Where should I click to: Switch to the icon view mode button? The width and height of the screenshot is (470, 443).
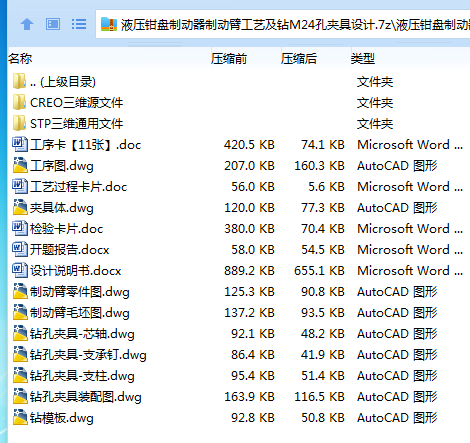[53, 24]
